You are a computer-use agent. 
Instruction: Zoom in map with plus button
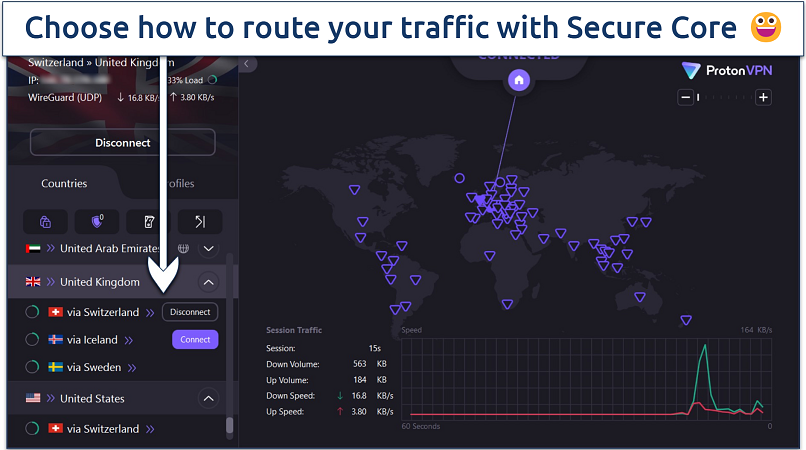763,97
